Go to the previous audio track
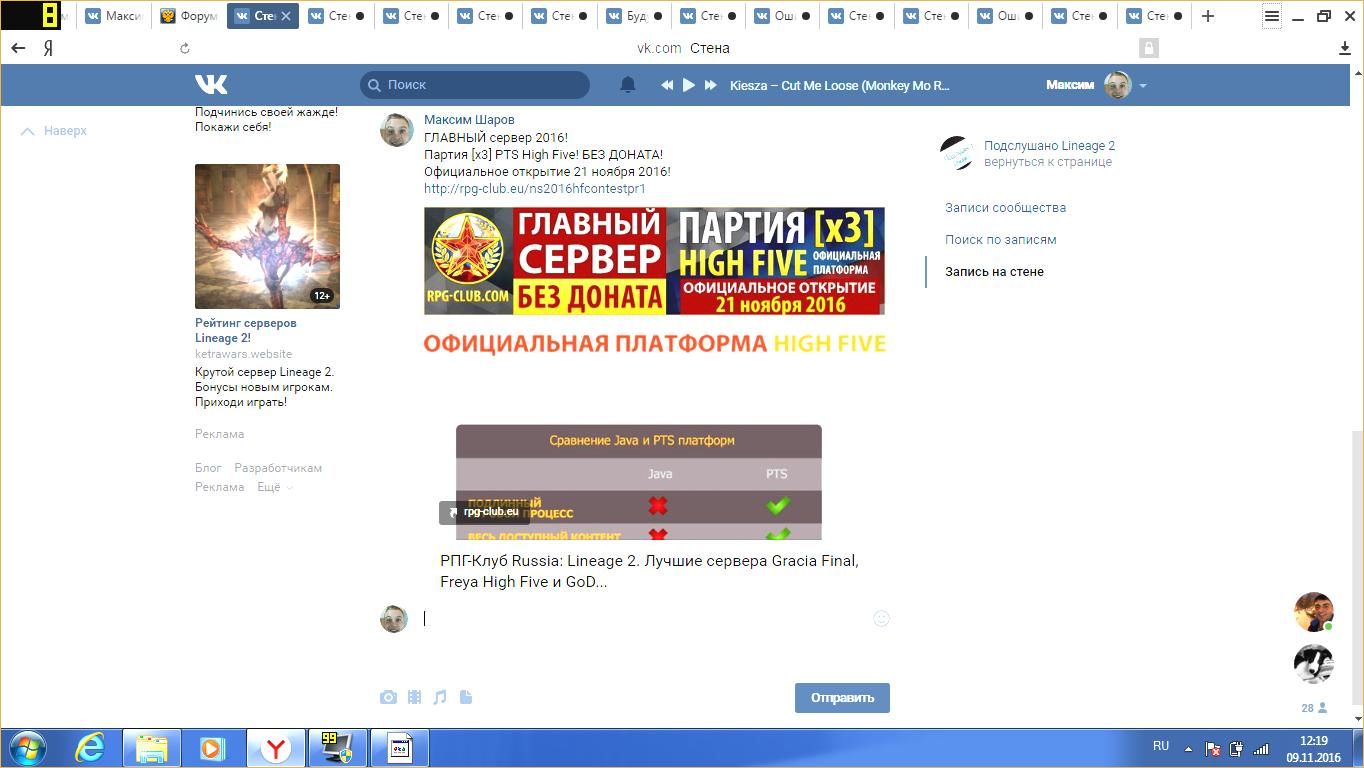 pos(667,85)
